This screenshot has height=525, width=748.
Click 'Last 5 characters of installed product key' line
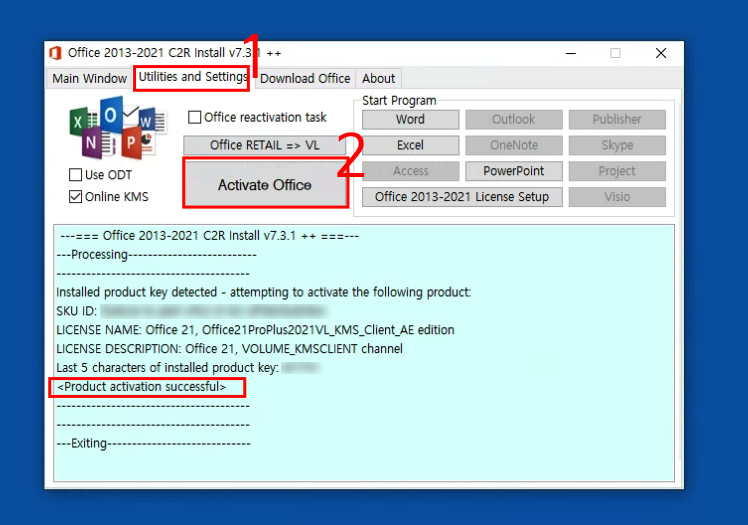[187, 368]
